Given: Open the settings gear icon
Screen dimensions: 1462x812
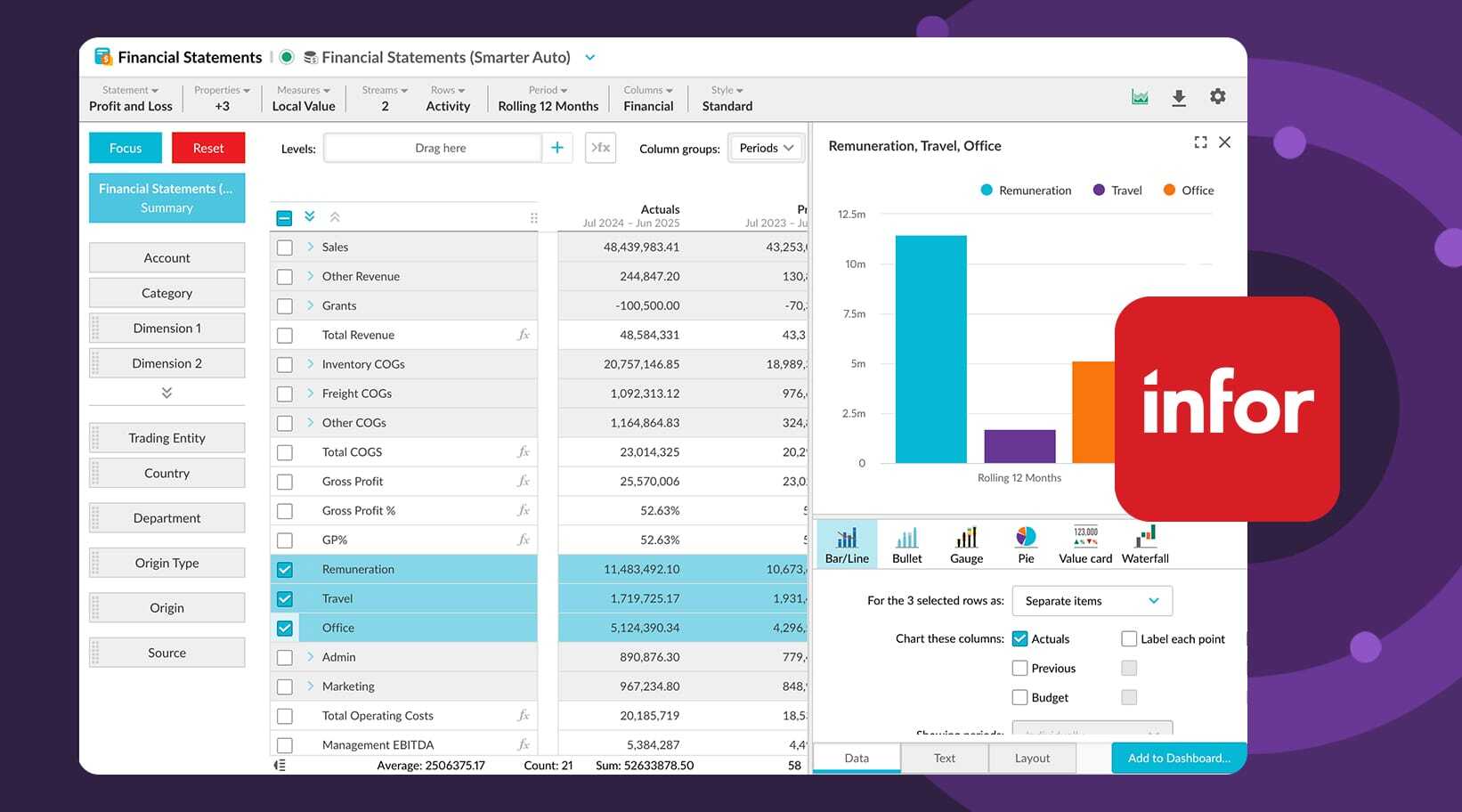Looking at the screenshot, I should click(x=1218, y=97).
